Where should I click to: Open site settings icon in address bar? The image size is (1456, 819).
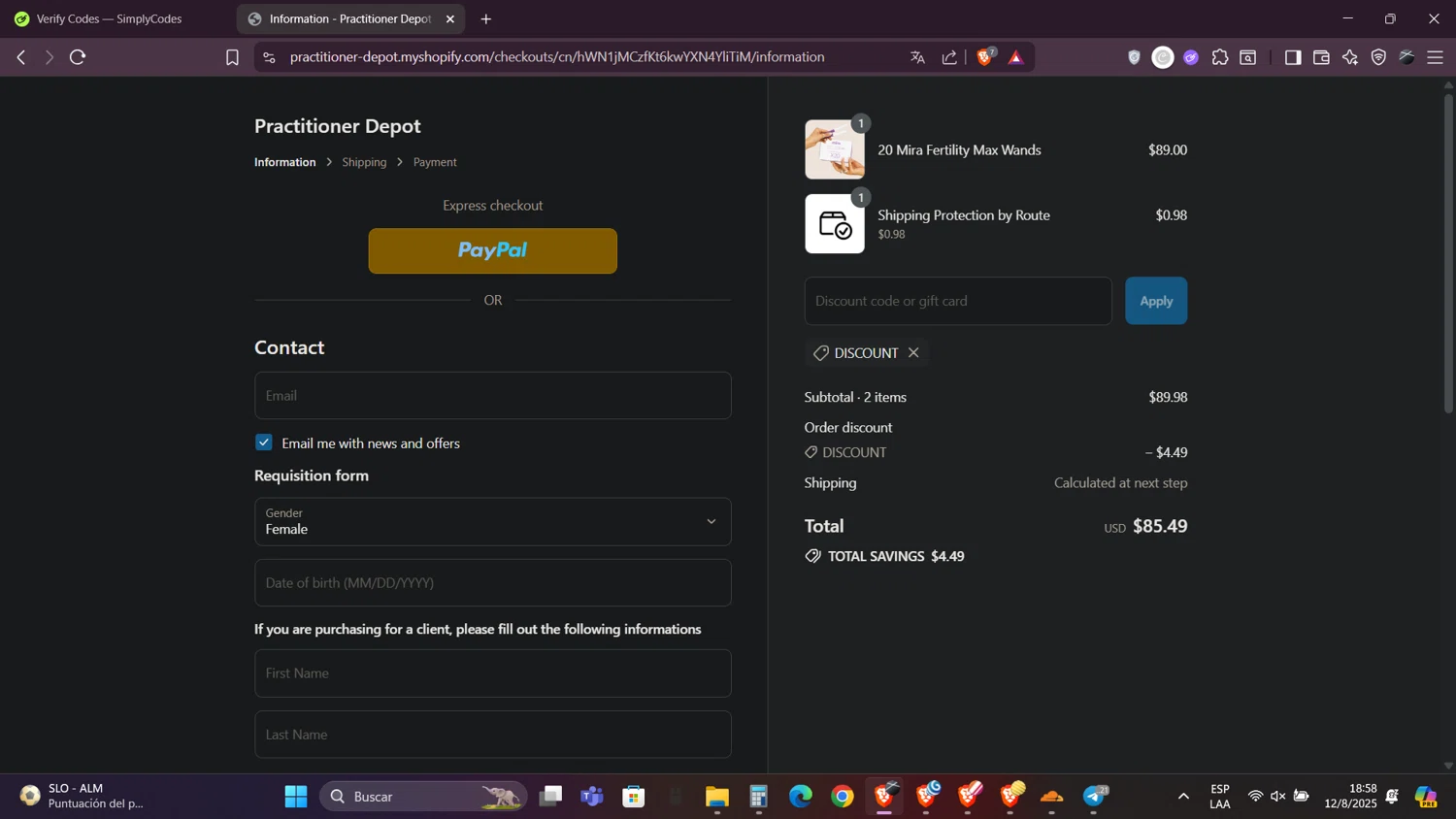pyautogui.click(x=270, y=57)
